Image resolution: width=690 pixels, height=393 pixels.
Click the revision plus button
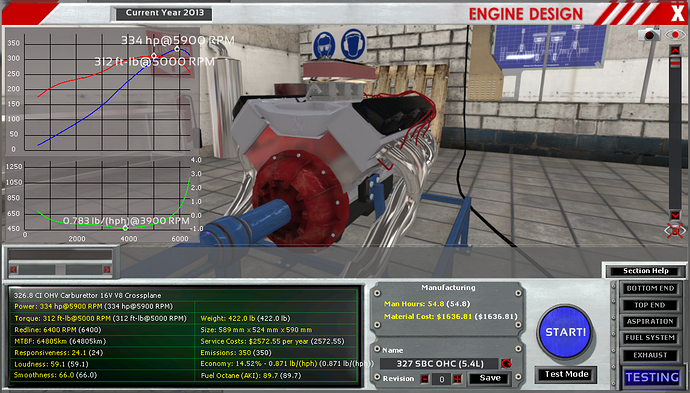(x=458, y=378)
